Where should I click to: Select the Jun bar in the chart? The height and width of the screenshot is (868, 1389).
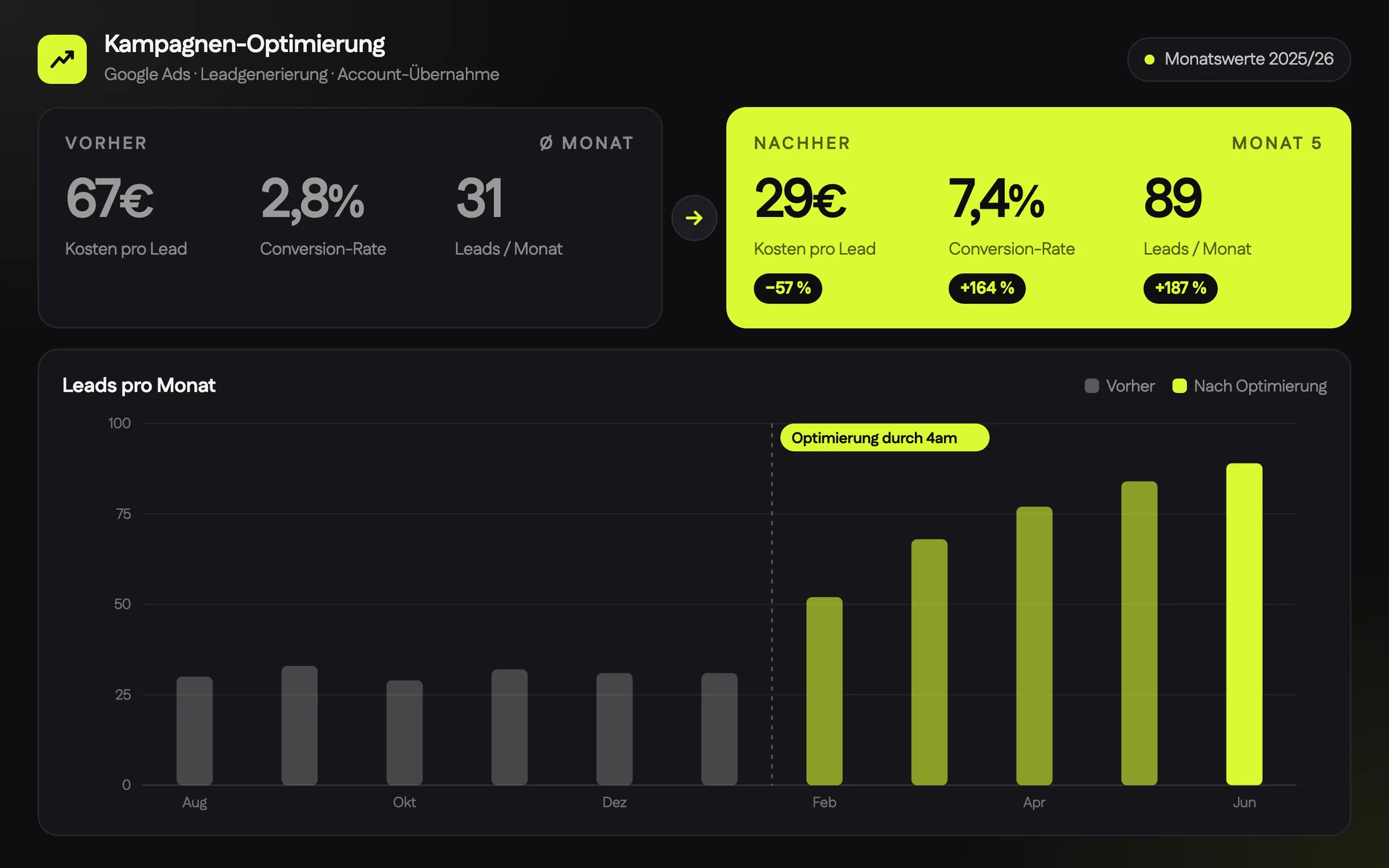(1244, 624)
